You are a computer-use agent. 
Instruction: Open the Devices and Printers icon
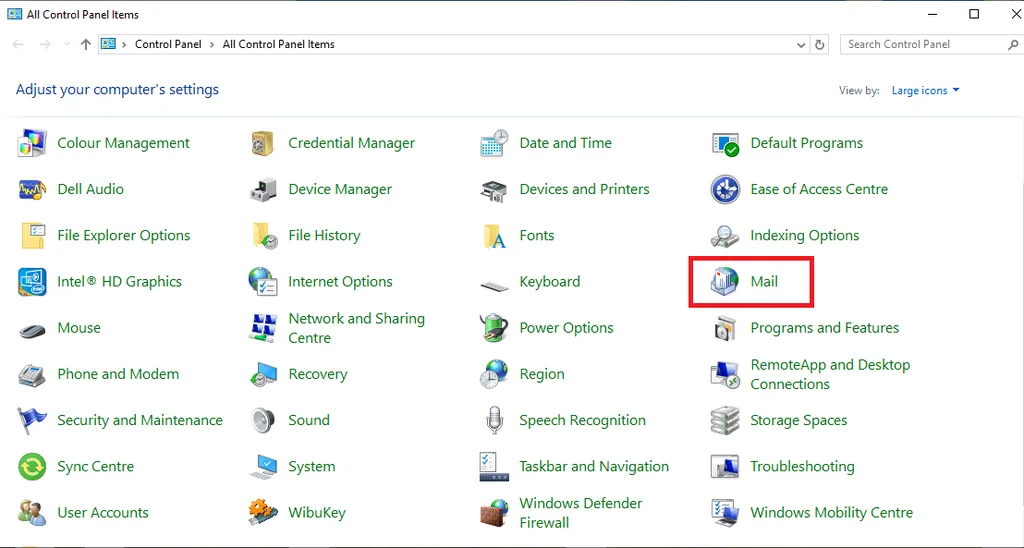click(x=494, y=189)
